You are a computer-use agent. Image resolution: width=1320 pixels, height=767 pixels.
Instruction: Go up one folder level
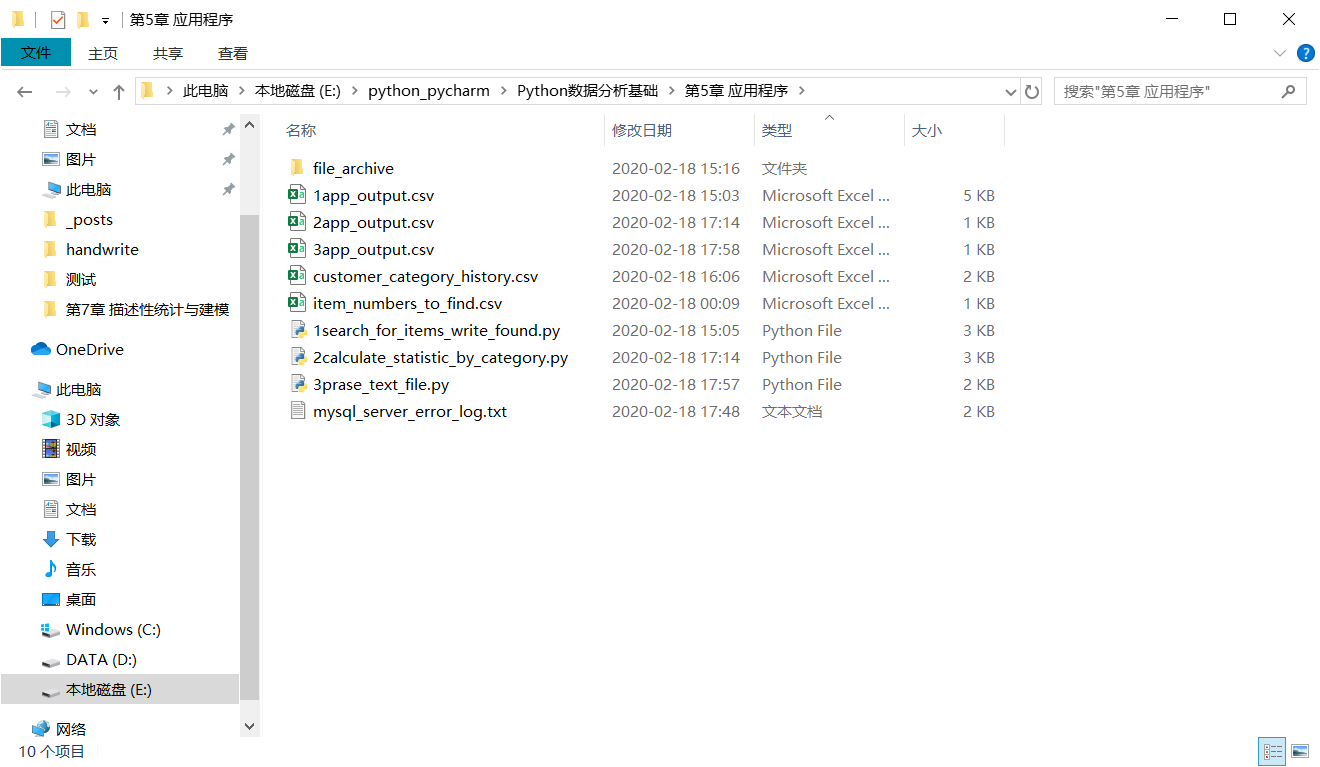[x=119, y=91]
